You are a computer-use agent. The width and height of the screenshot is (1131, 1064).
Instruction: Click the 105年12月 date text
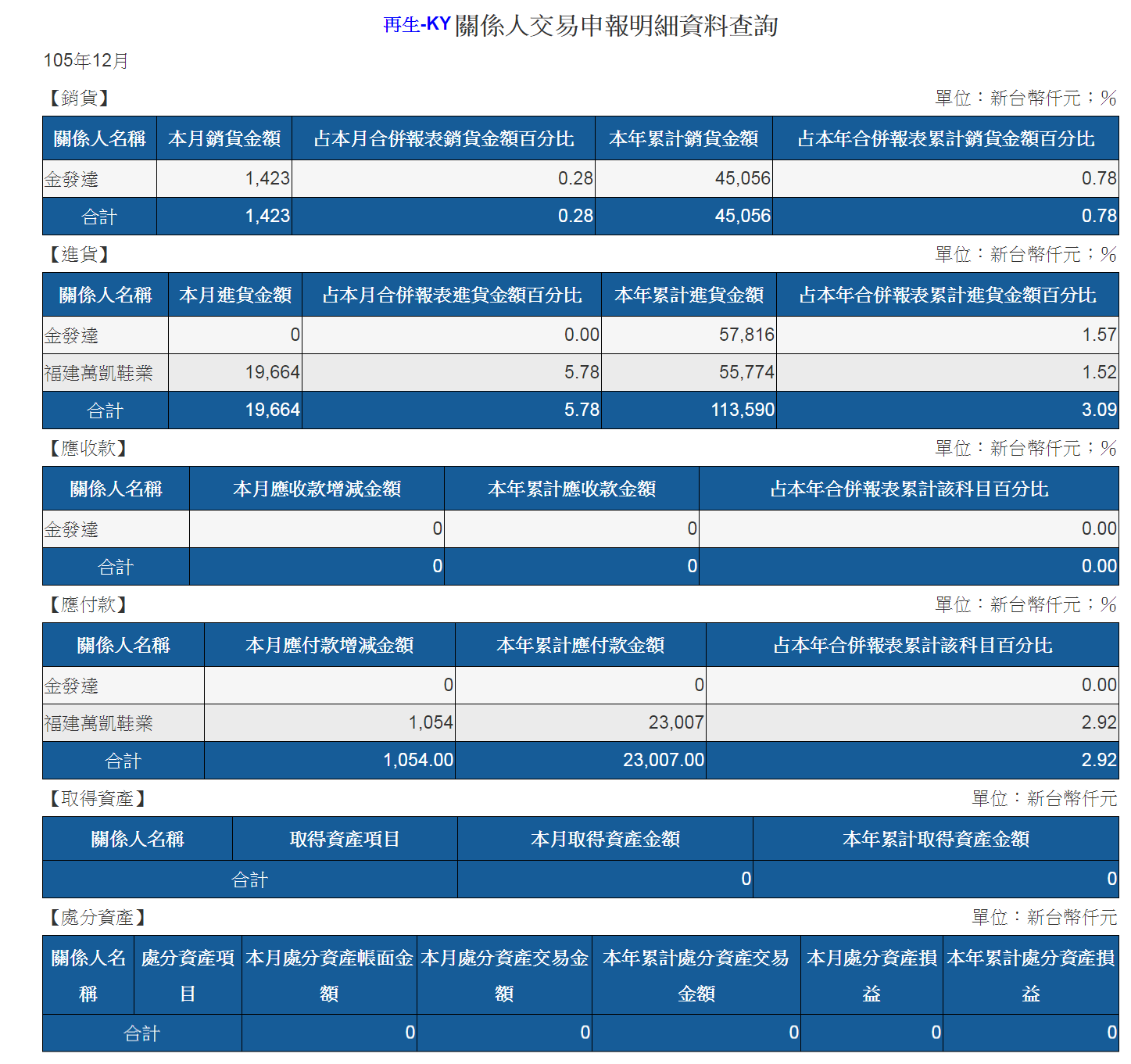(86, 60)
